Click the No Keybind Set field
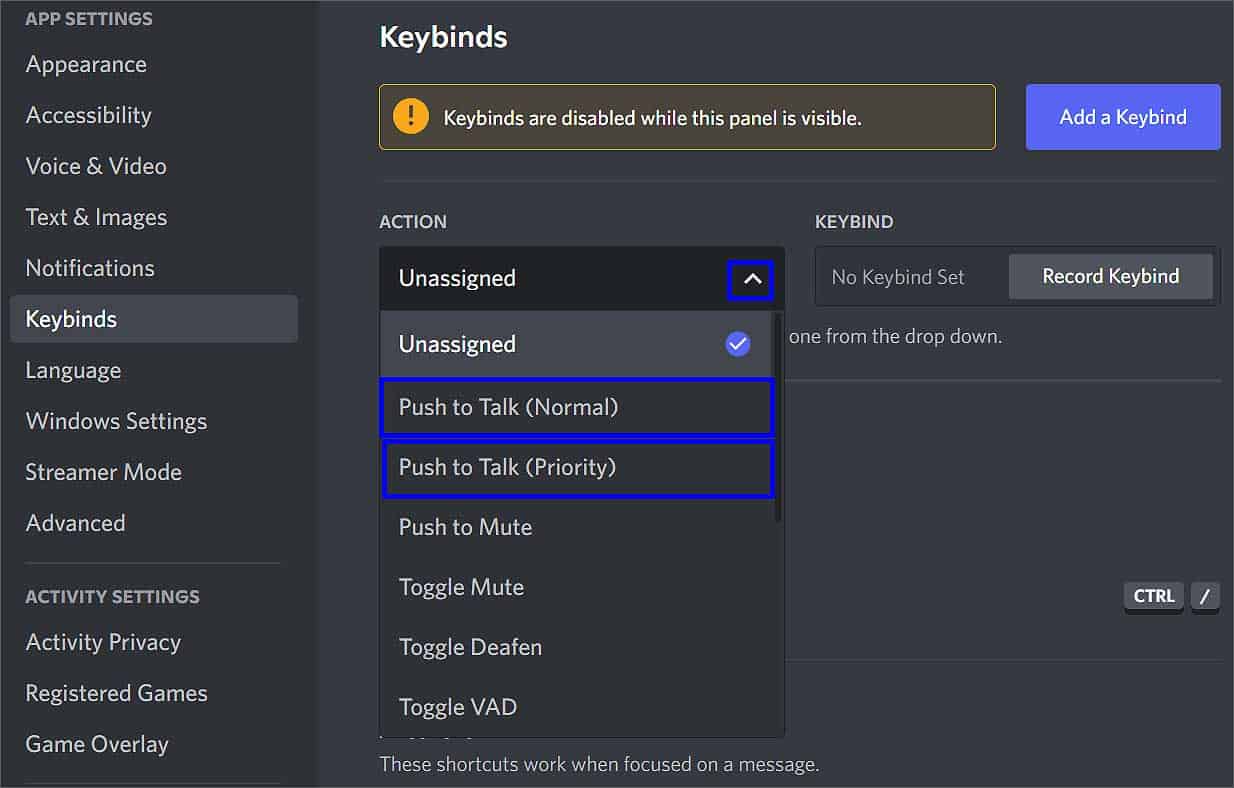Viewport: 1234px width, 788px height. tap(898, 277)
